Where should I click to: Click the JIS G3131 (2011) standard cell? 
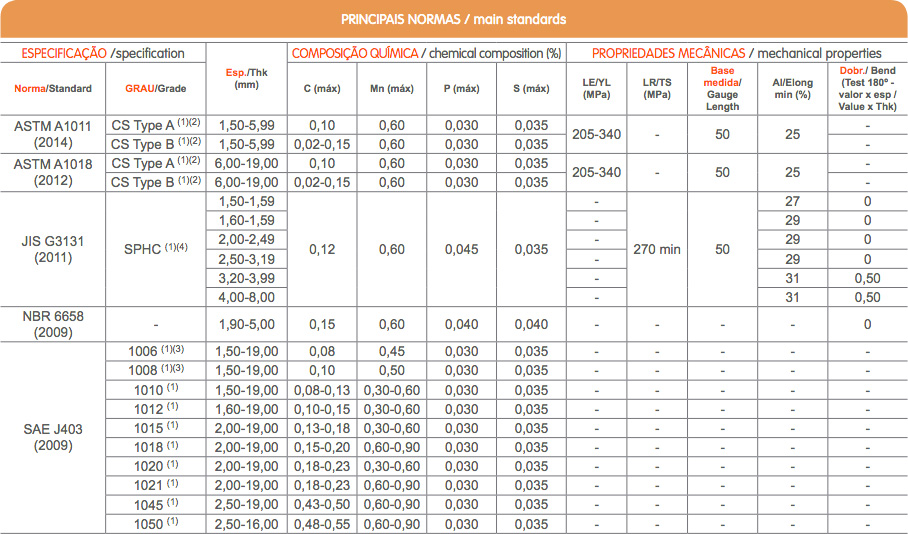pyautogui.click(x=52, y=249)
